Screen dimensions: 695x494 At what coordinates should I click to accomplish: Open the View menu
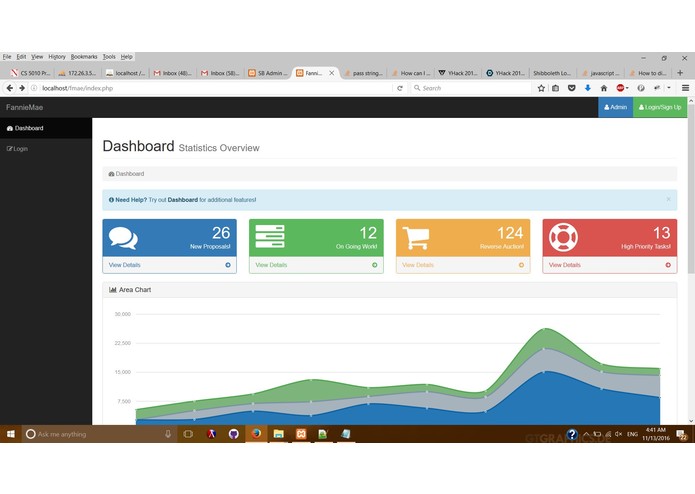[x=37, y=57]
